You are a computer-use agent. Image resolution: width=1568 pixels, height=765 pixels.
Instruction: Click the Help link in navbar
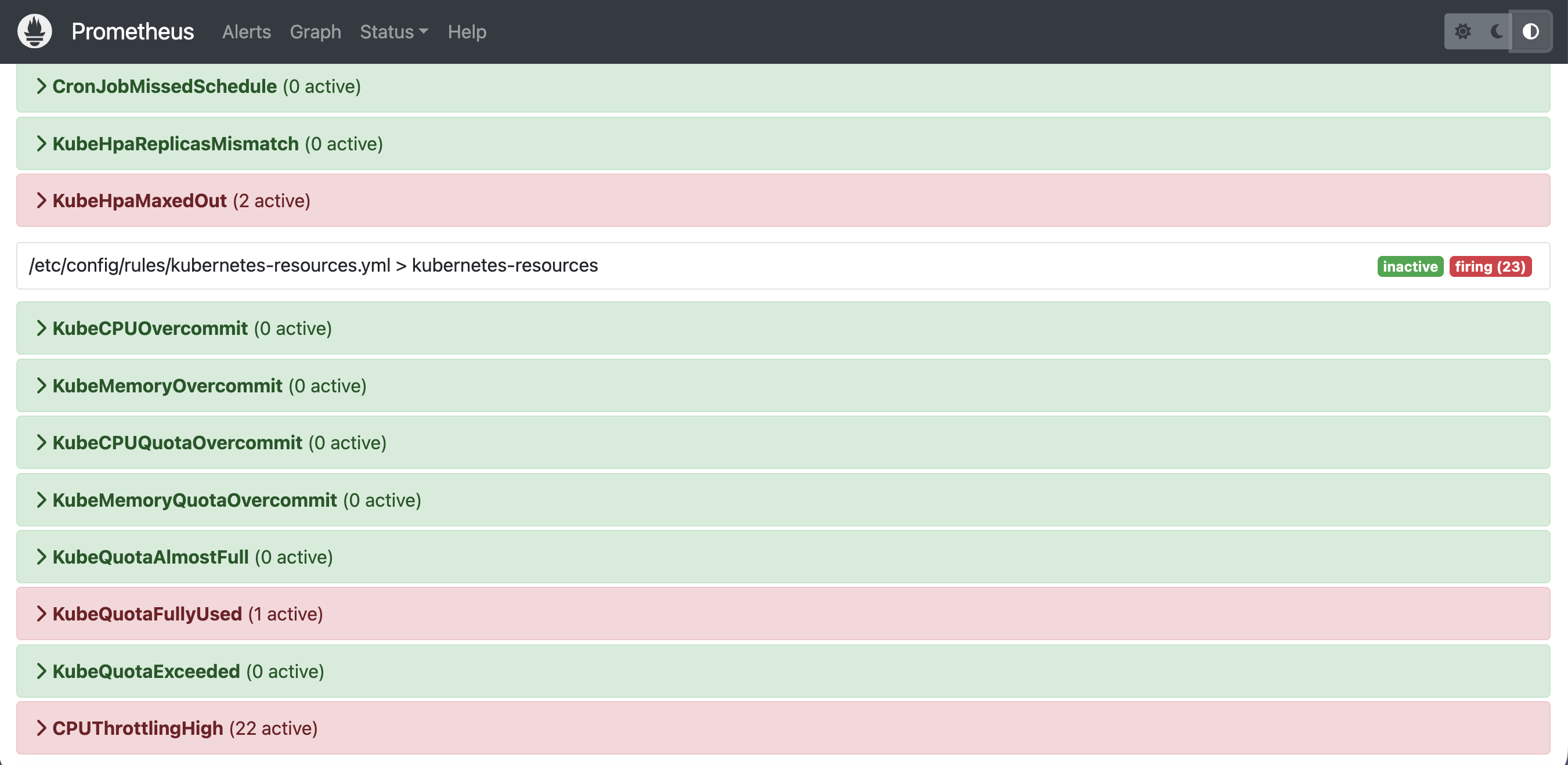point(467,32)
